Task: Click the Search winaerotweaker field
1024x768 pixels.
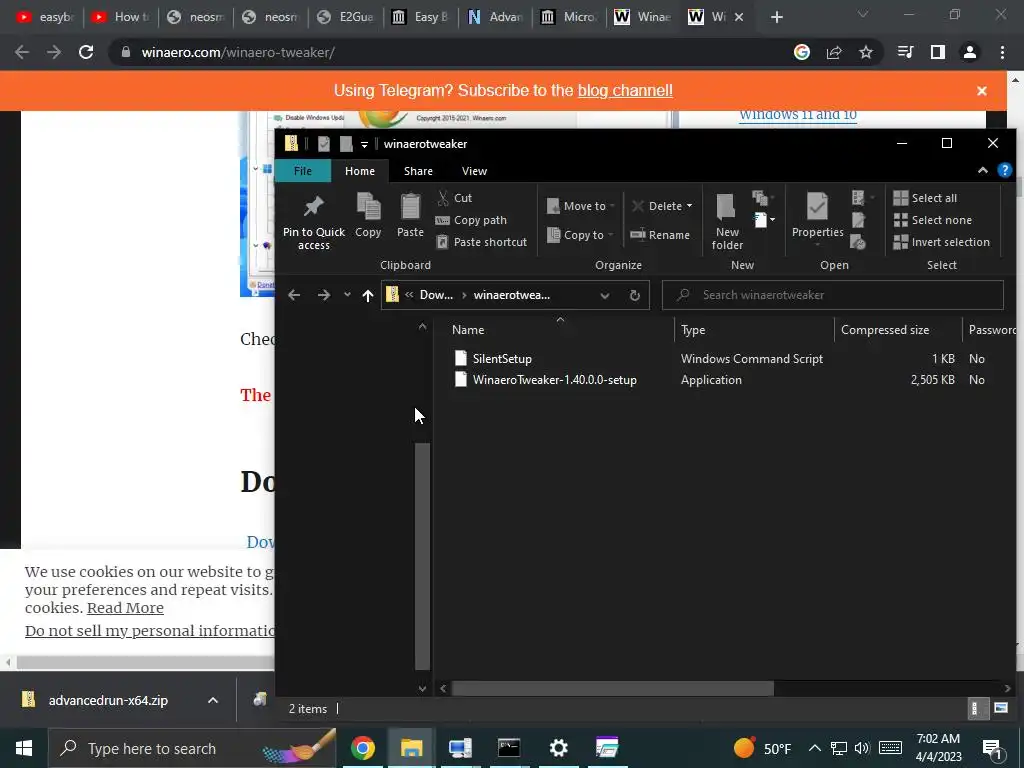Action: click(833, 295)
